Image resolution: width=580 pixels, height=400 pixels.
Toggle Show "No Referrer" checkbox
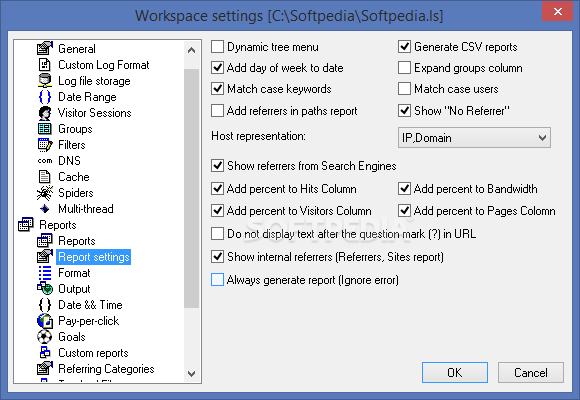click(x=404, y=111)
